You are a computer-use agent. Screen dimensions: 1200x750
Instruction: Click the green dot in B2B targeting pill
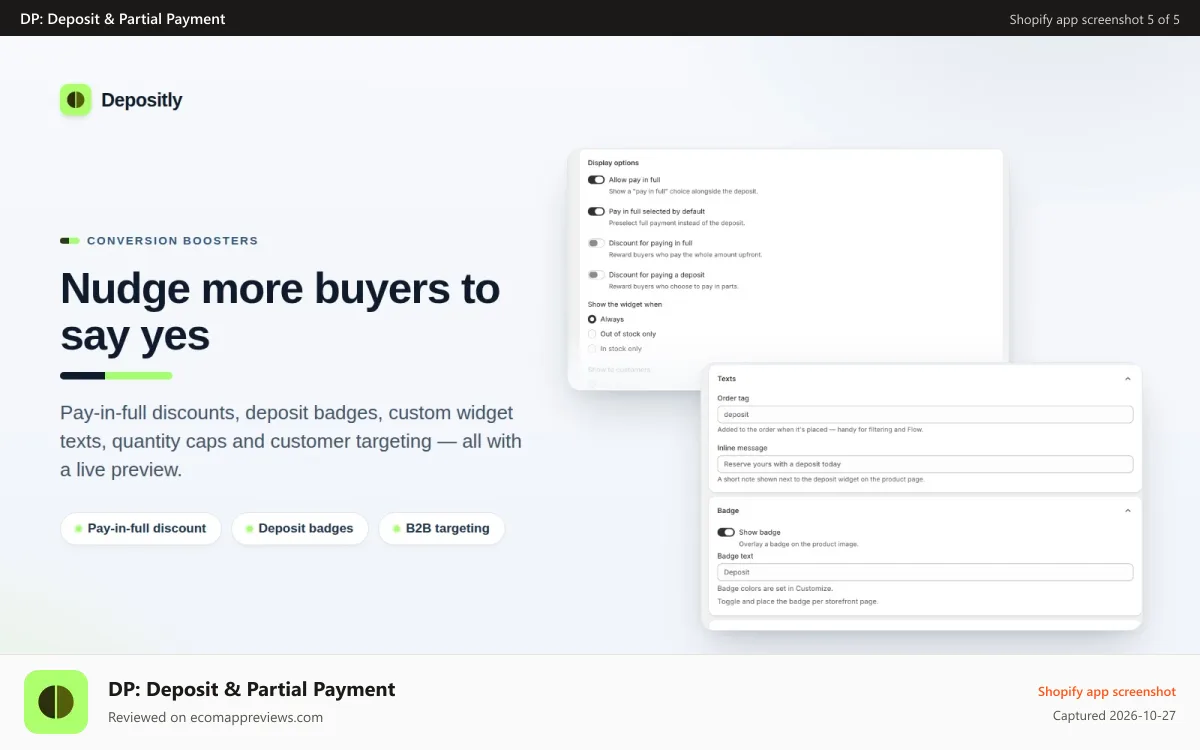pyautogui.click(x=396, y=529)
